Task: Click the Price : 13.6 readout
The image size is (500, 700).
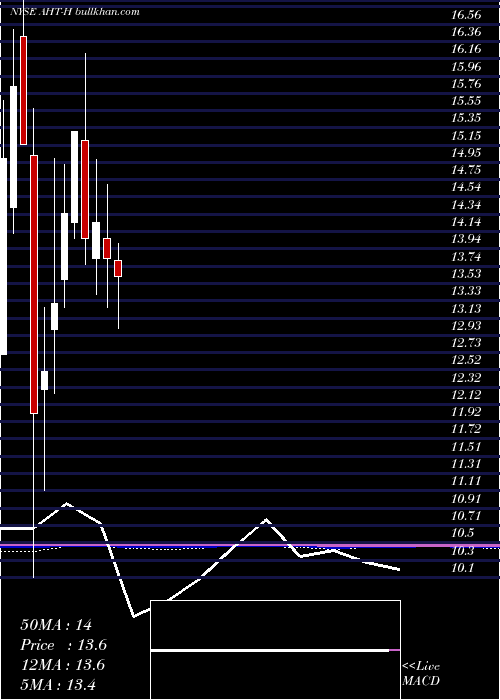Action: click(x=63, y=645)
